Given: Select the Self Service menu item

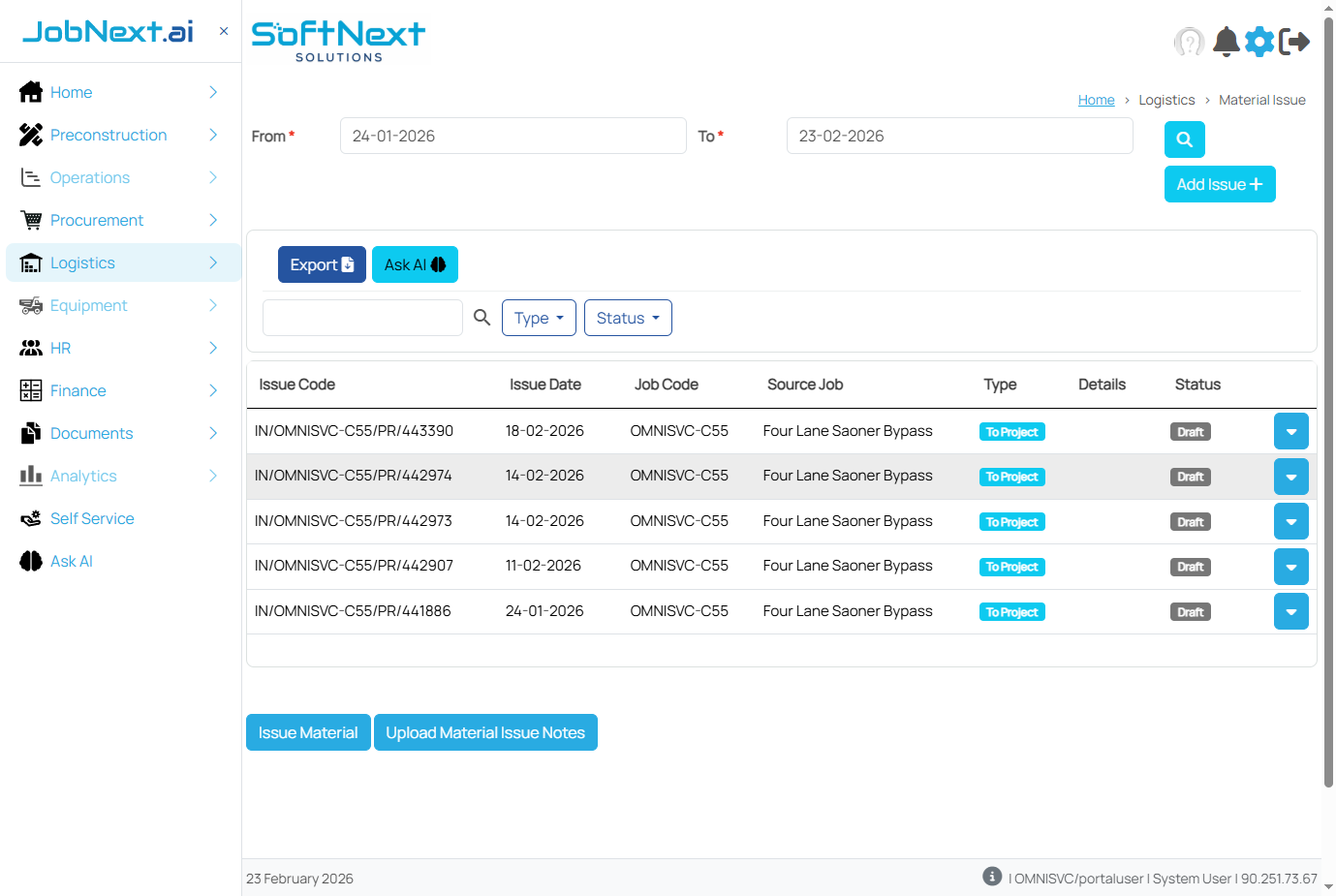Looking at the screenshot, I should (92, 518).
